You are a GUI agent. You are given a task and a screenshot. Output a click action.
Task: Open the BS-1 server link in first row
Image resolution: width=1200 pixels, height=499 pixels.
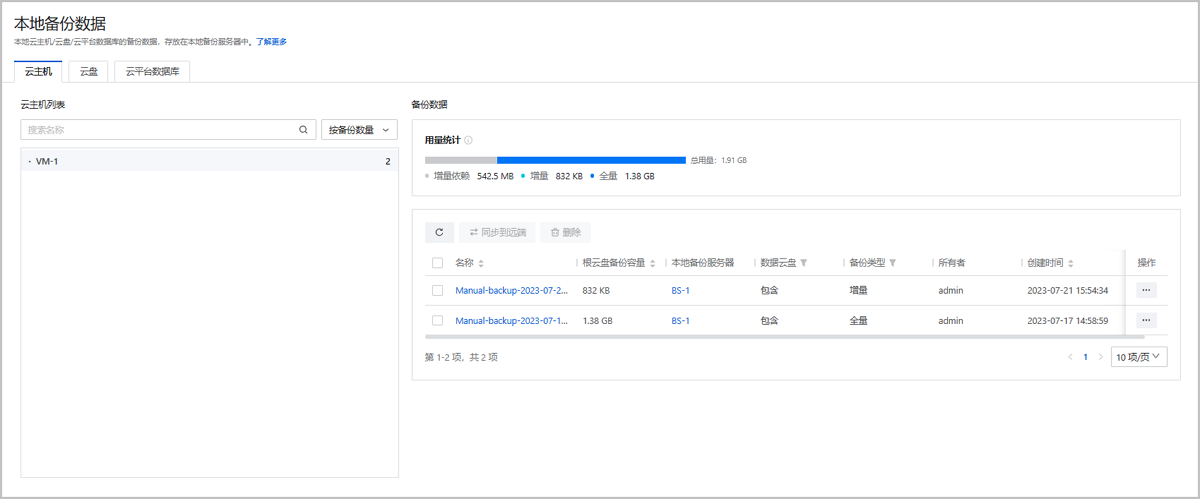point(680,291)
